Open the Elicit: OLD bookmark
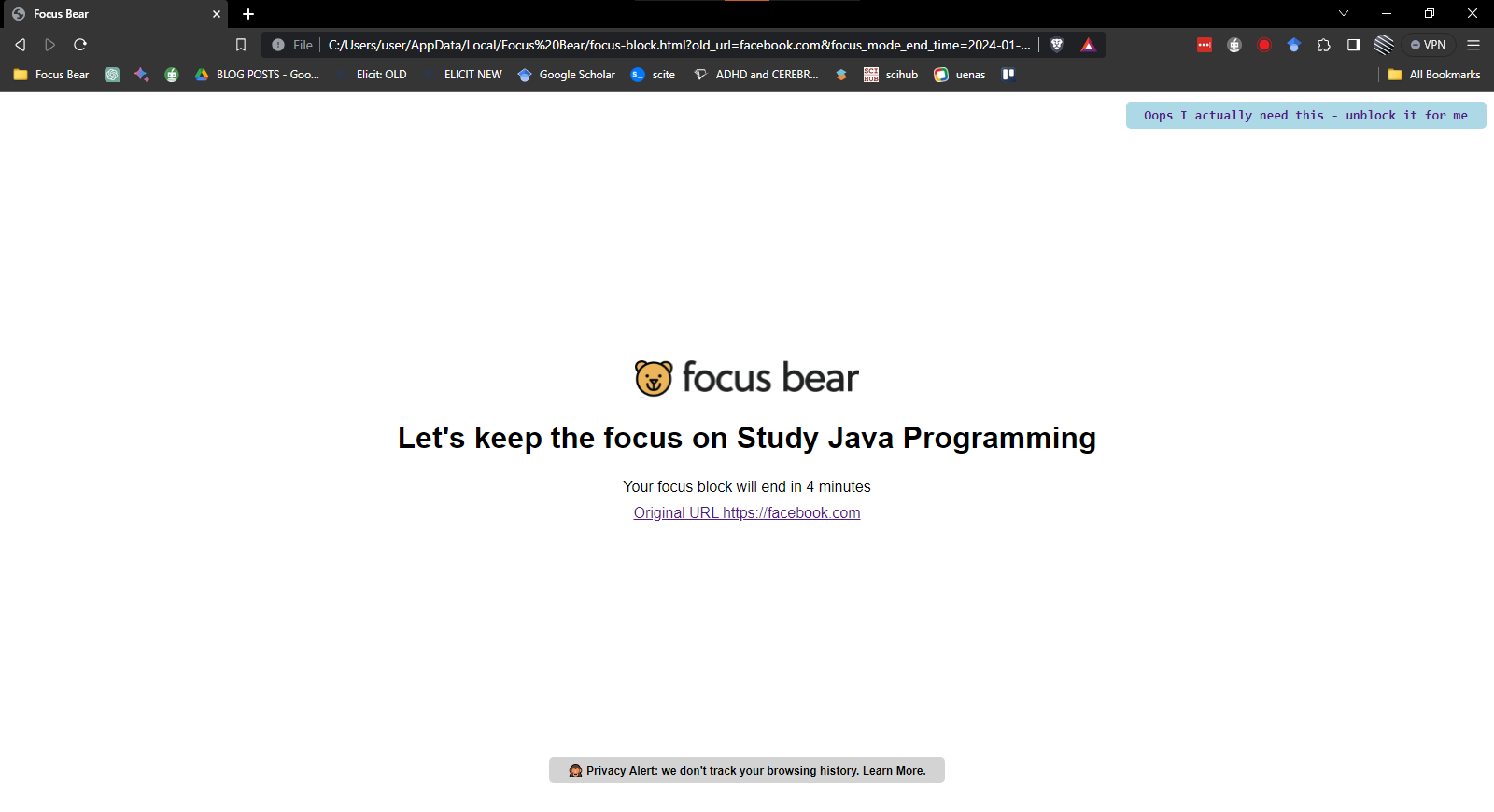This screenshot has height=812, width=1494. click(372, 75)
